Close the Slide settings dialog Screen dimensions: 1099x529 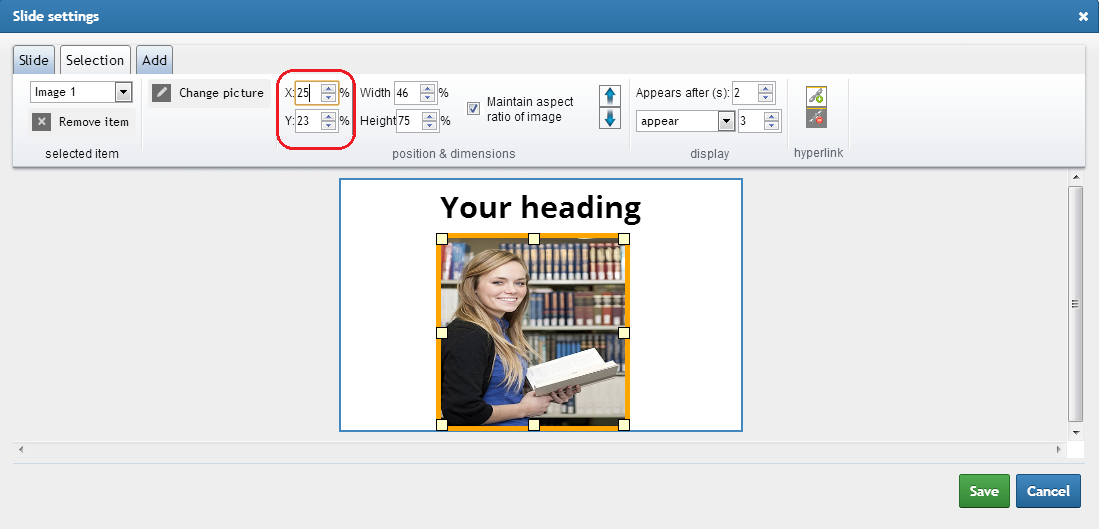pos(1084,16)
